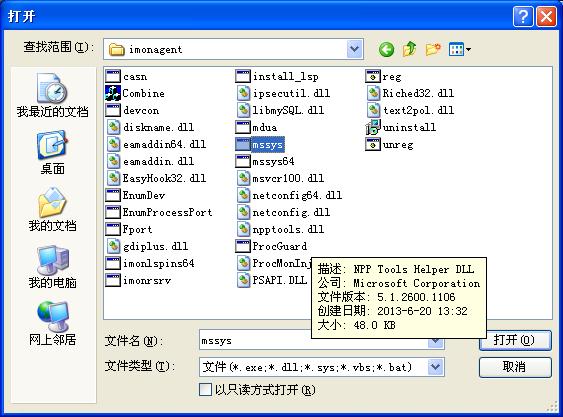The image size is (563, 417).
Task: Select the ipsecutil.dll file
Action: tap(284, 93)
